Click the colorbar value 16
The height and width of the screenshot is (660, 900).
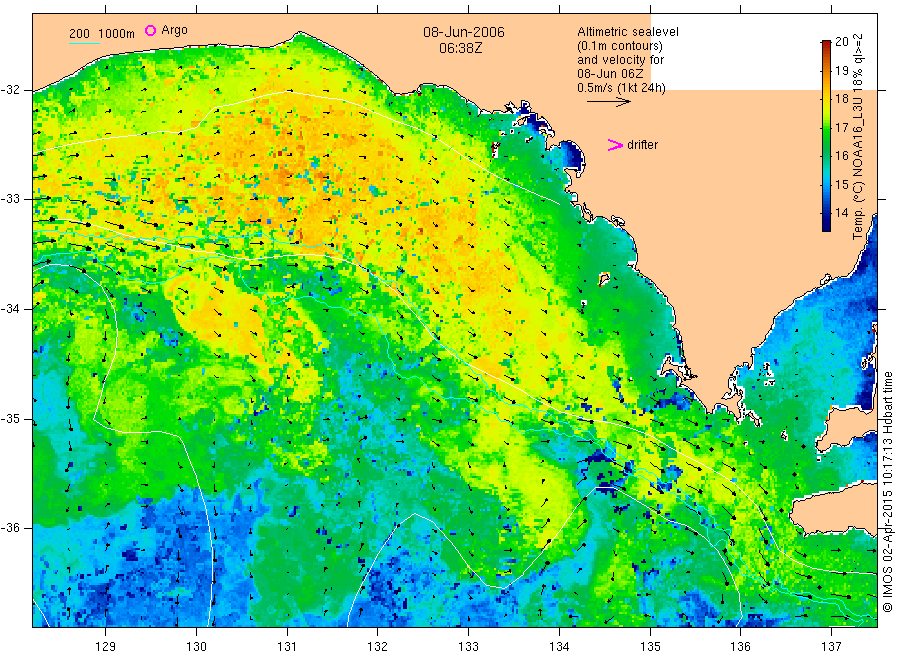point(841,156)
